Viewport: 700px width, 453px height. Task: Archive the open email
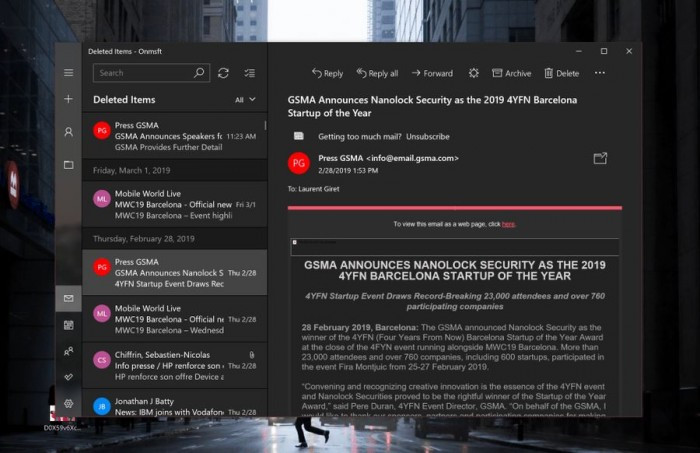[512, 73]
